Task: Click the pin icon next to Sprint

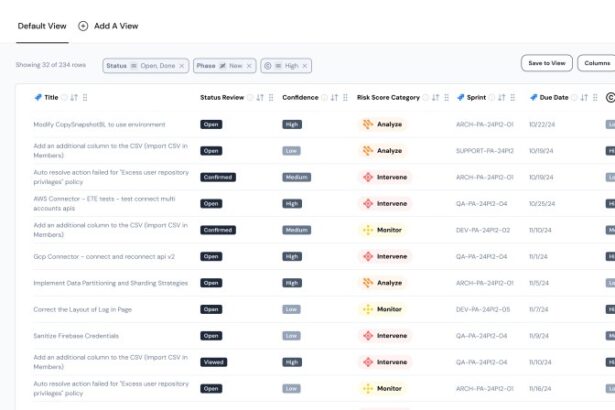Action: pyautogui.click(x=460, y=97)
